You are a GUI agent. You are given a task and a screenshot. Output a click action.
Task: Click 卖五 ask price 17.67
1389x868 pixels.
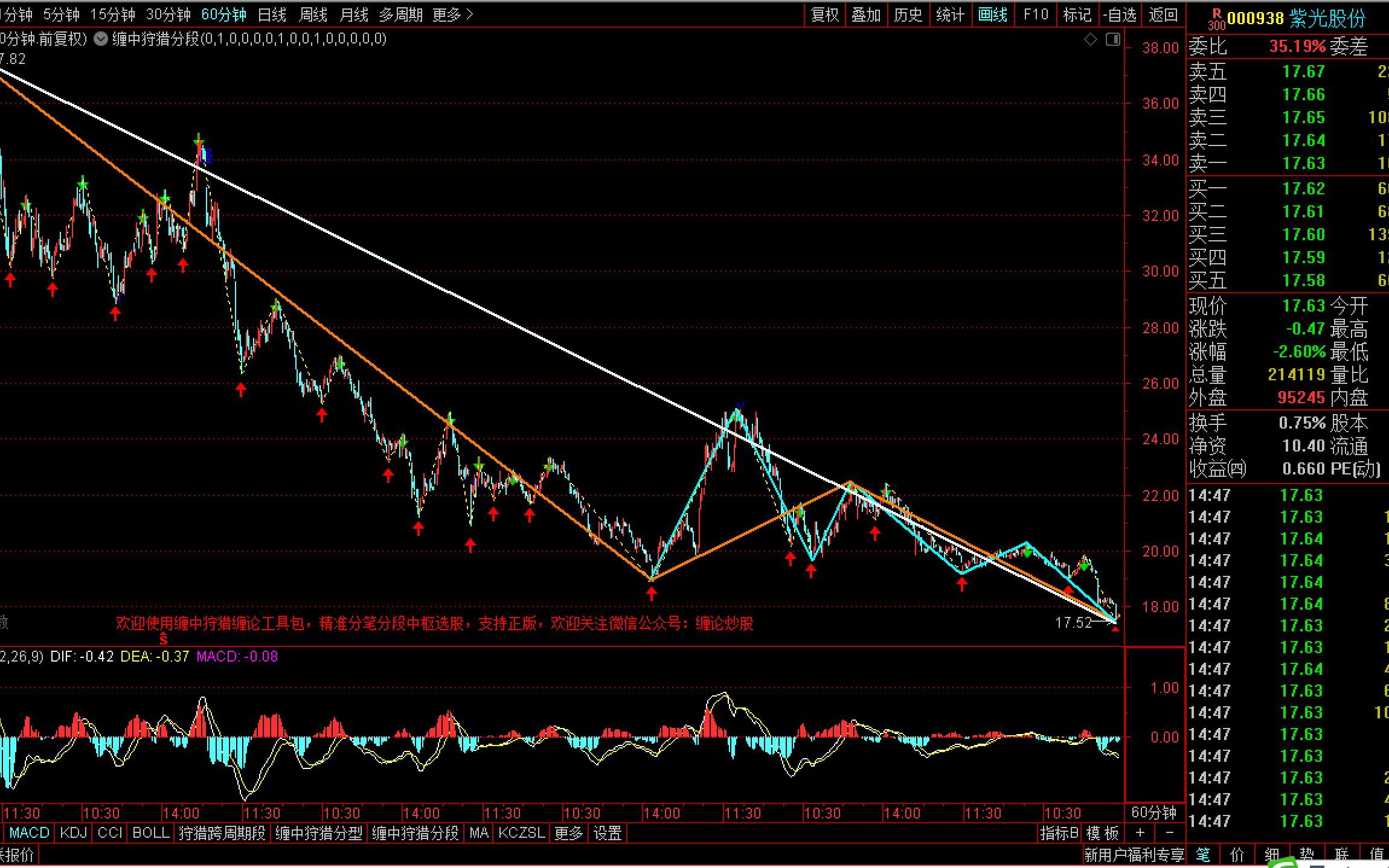[1303, 71]
